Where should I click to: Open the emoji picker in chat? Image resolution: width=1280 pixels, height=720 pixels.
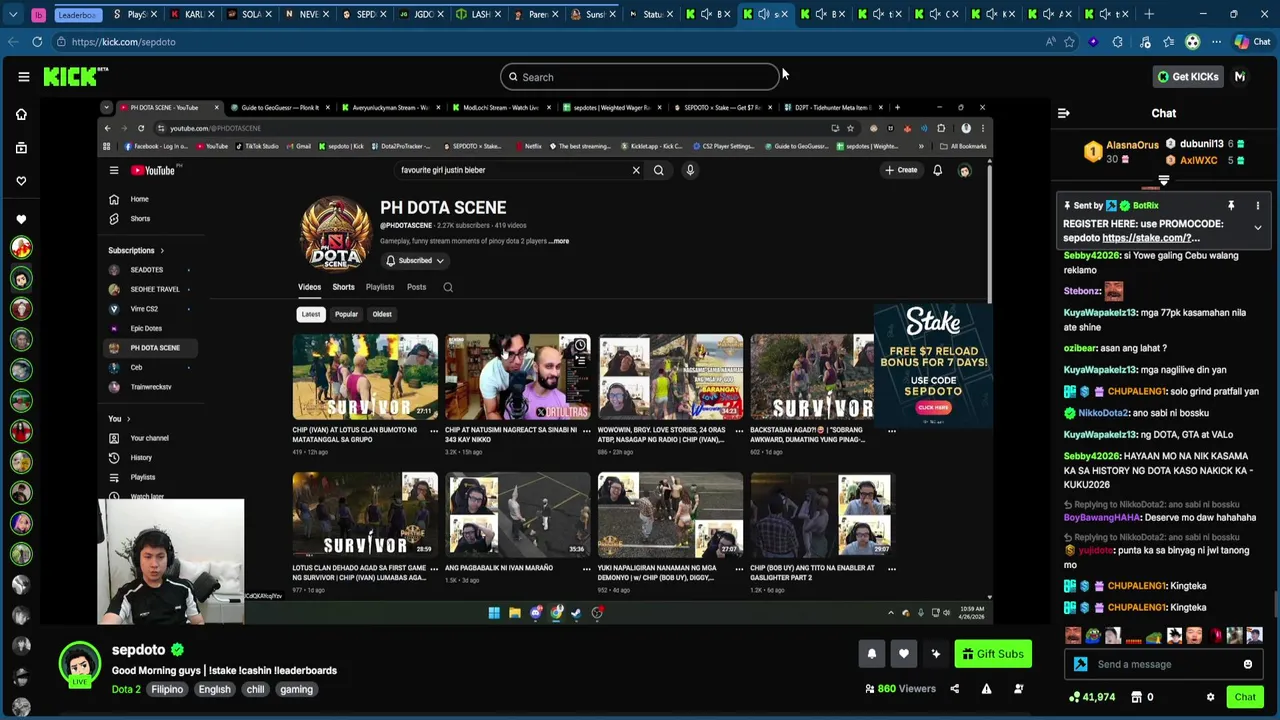(1247, 664)
